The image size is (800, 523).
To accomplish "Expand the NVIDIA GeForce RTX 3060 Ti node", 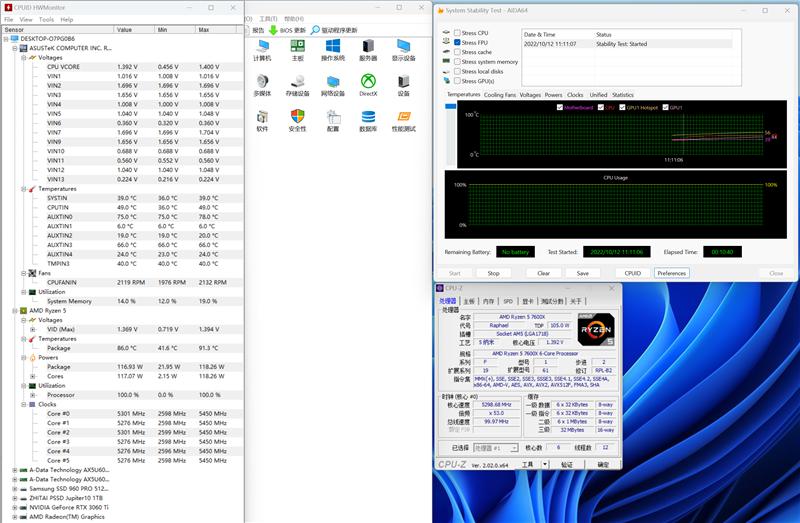I will point(15,508).
